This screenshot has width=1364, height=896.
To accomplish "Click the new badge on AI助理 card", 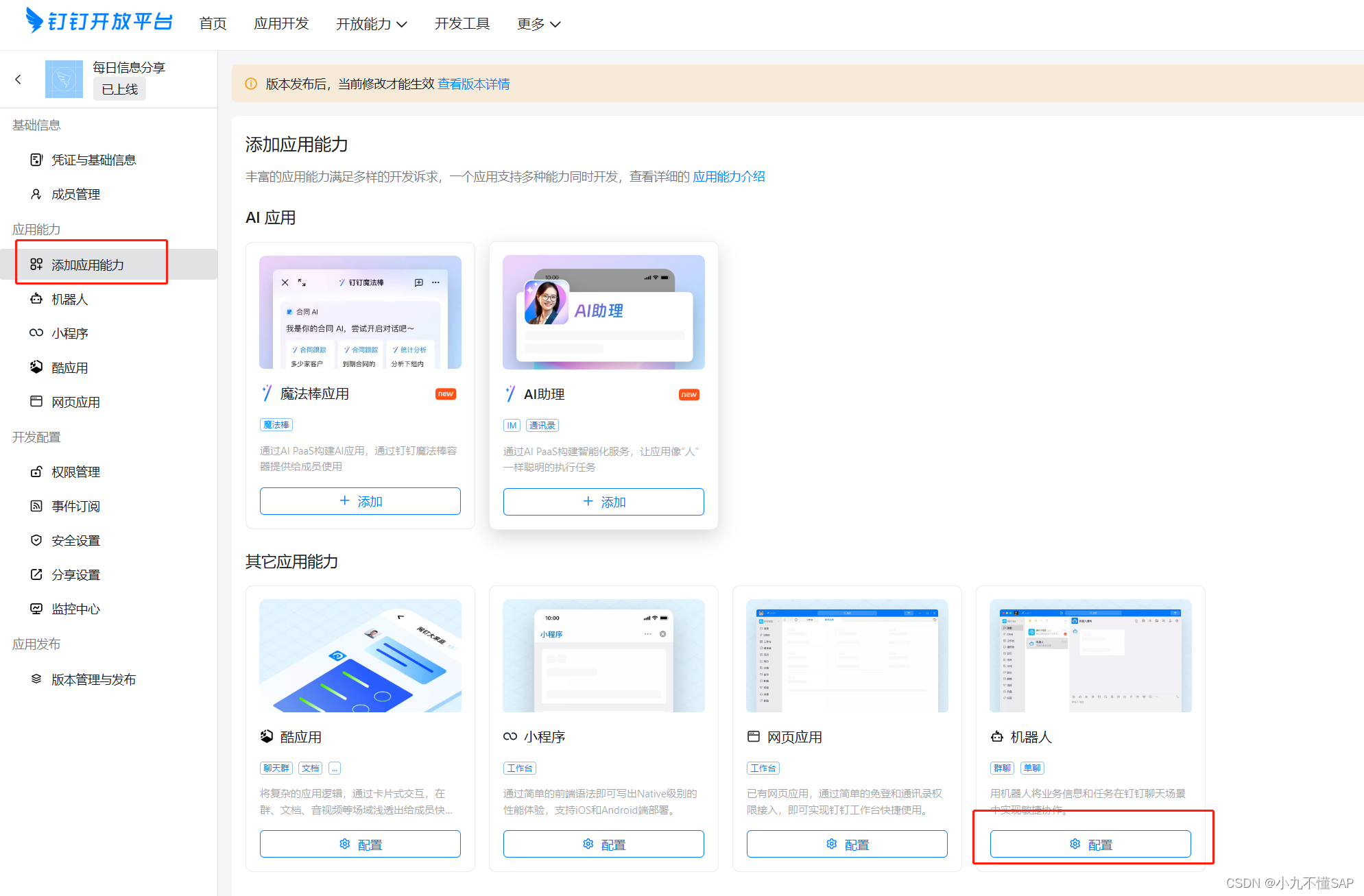I will 689,395.
